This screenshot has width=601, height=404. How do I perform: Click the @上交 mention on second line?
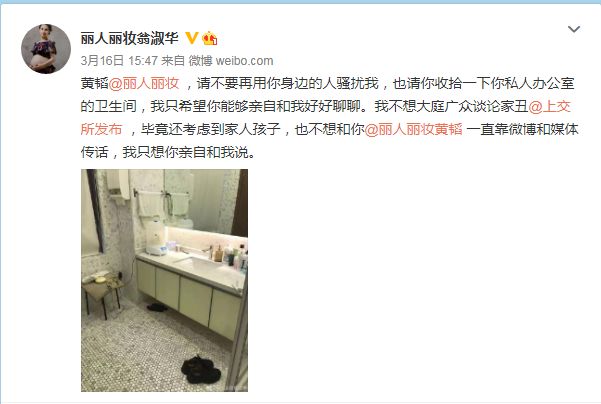[550, 106]
